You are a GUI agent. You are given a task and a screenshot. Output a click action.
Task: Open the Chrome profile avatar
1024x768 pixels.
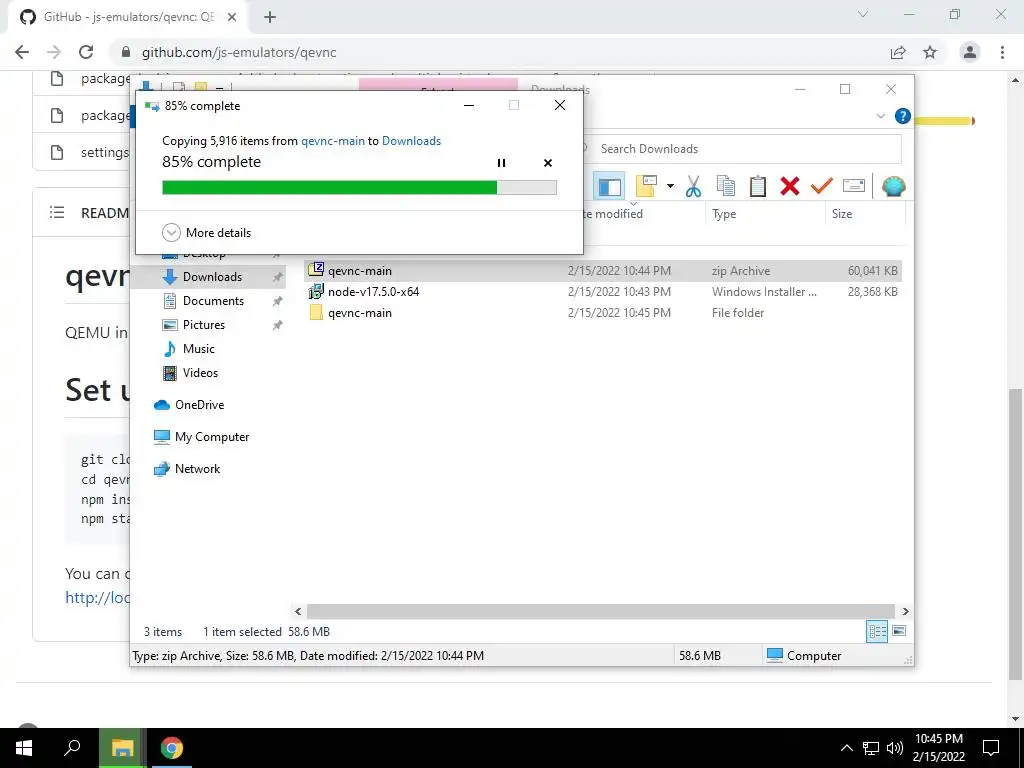tap(970, 52)
